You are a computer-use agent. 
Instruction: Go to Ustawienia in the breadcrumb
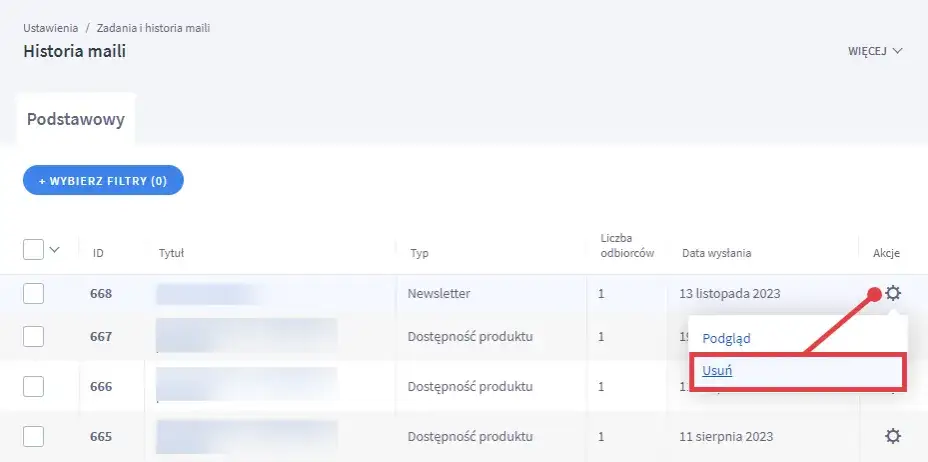(50, 28)
